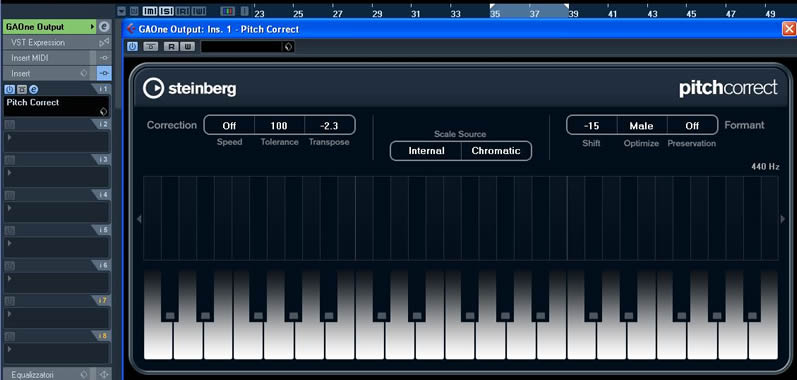
Task: Open the Scale Source 'Internal' selector
Action: click(x=426, y=151)
